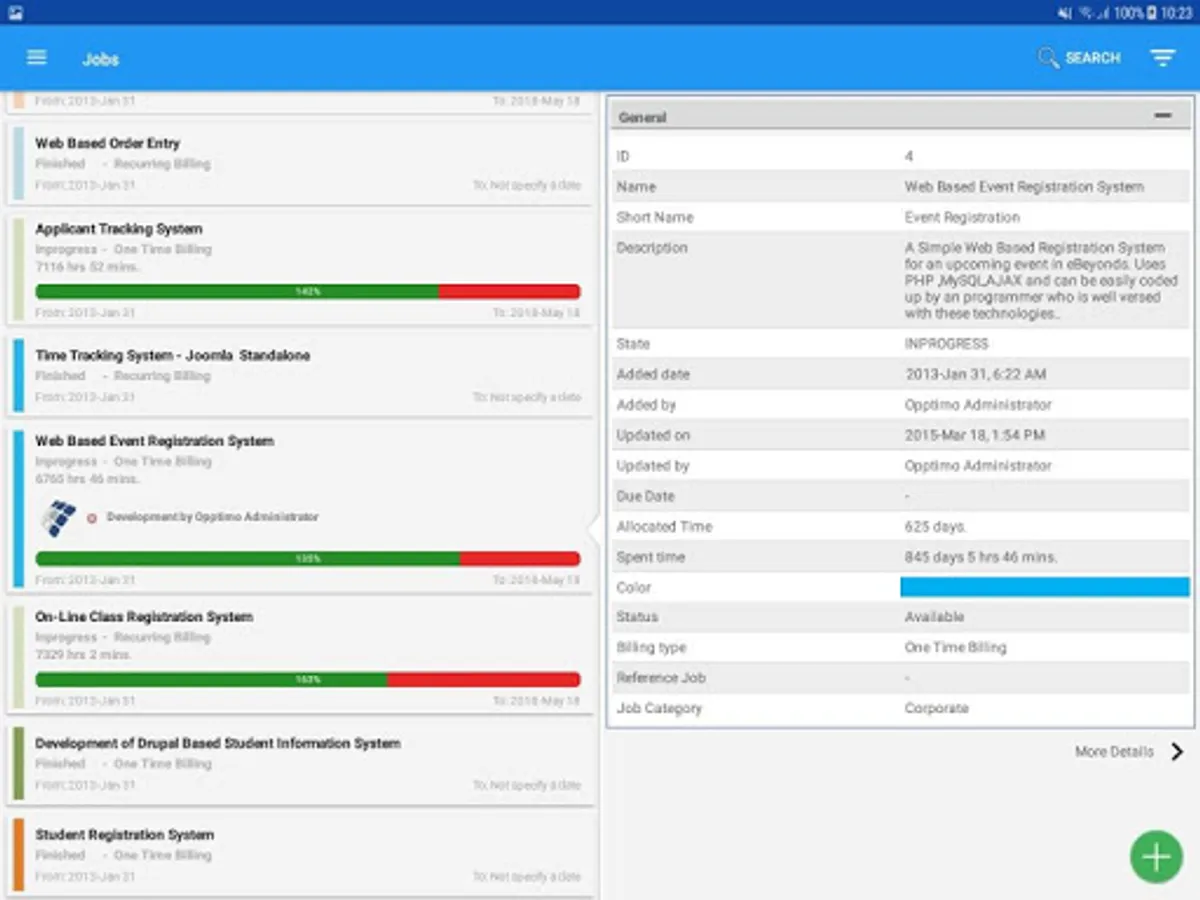This screenshot has width=1200, height=900.
Task: Click the clock showing 10:23
Action: pos(1177,12)
